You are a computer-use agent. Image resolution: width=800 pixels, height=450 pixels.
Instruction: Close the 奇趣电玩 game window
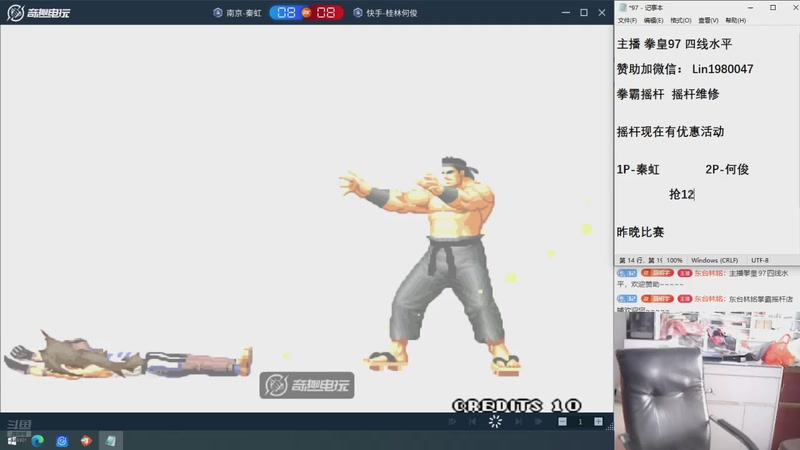coord(602,12)
